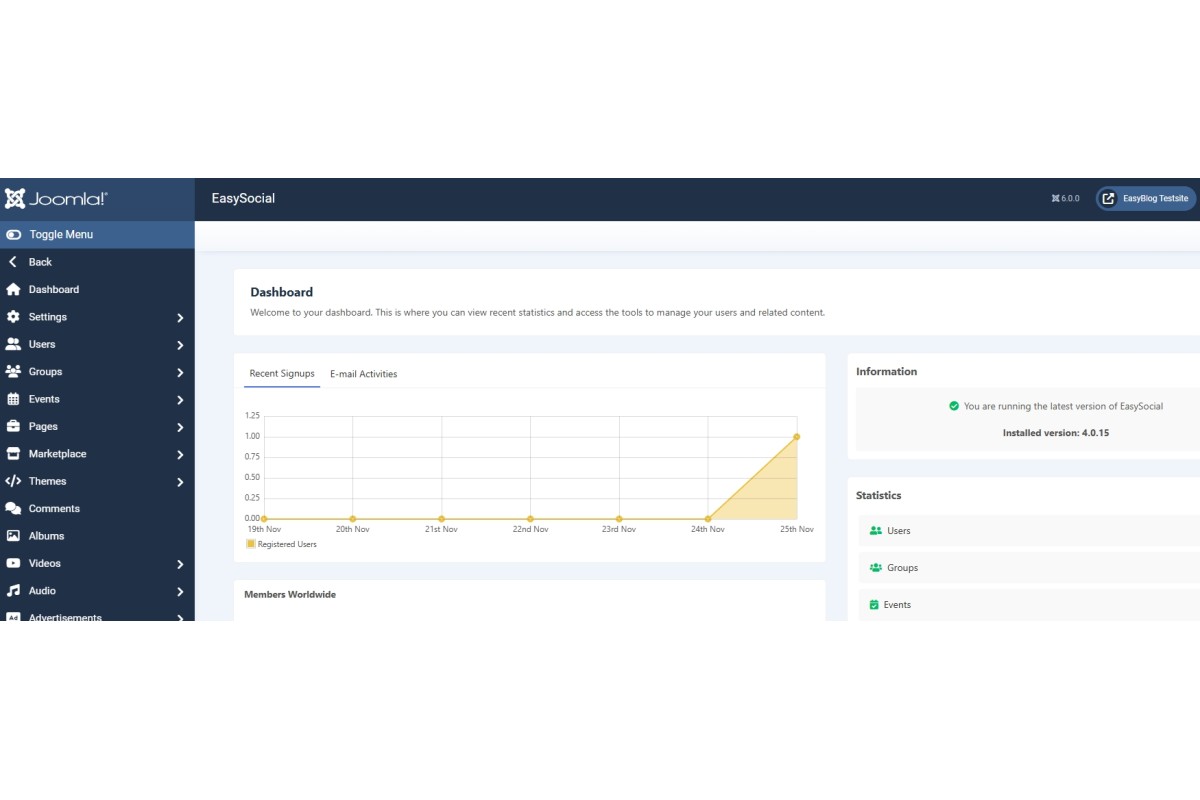The image size is (1200, 800).
Task: Expand the Videos submenu arrow
Action: (x=180, y=564)
